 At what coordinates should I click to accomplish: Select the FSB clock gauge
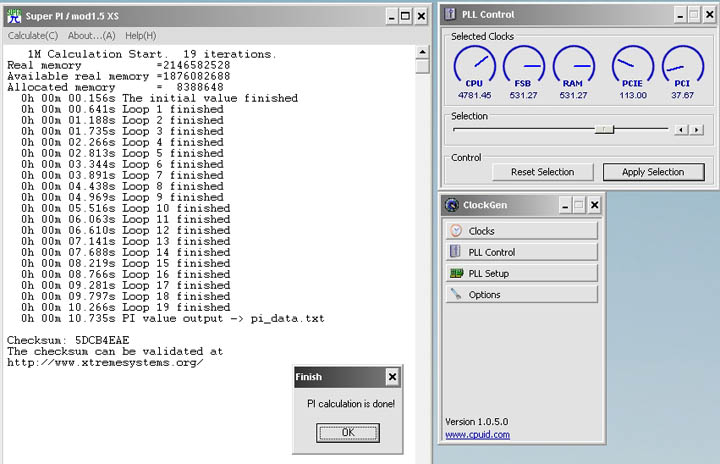coord(523,67)
